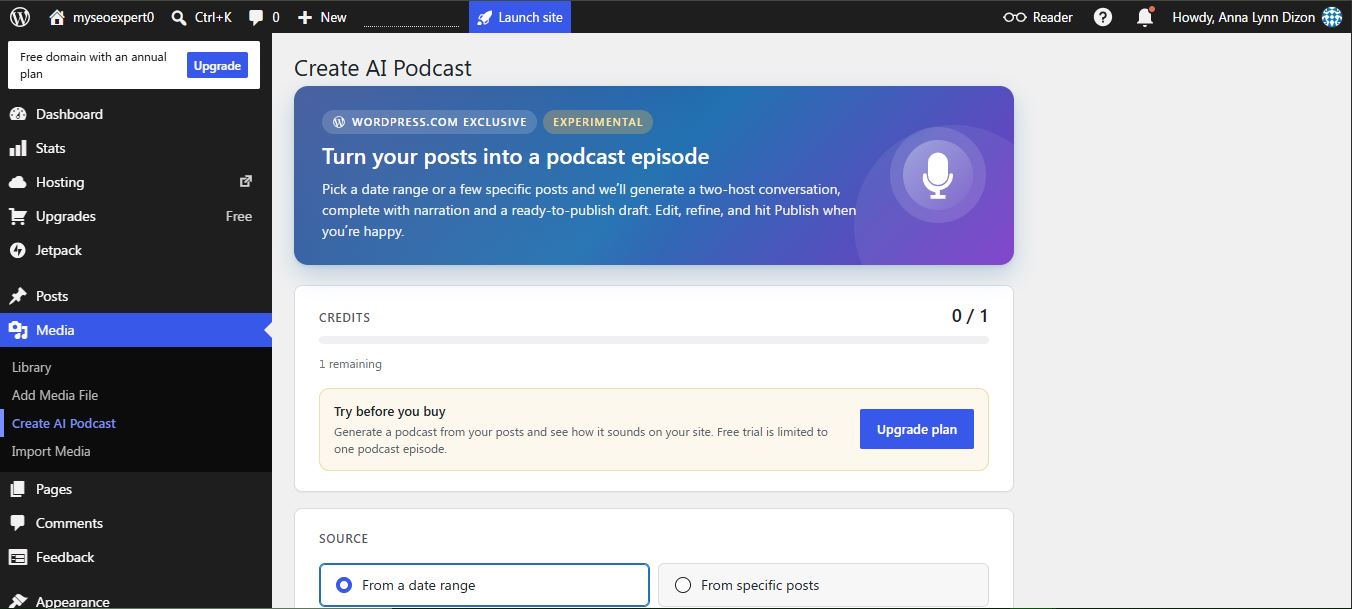
Task: Open the Dashboard sidebar icon
Action: click(18, 114)
